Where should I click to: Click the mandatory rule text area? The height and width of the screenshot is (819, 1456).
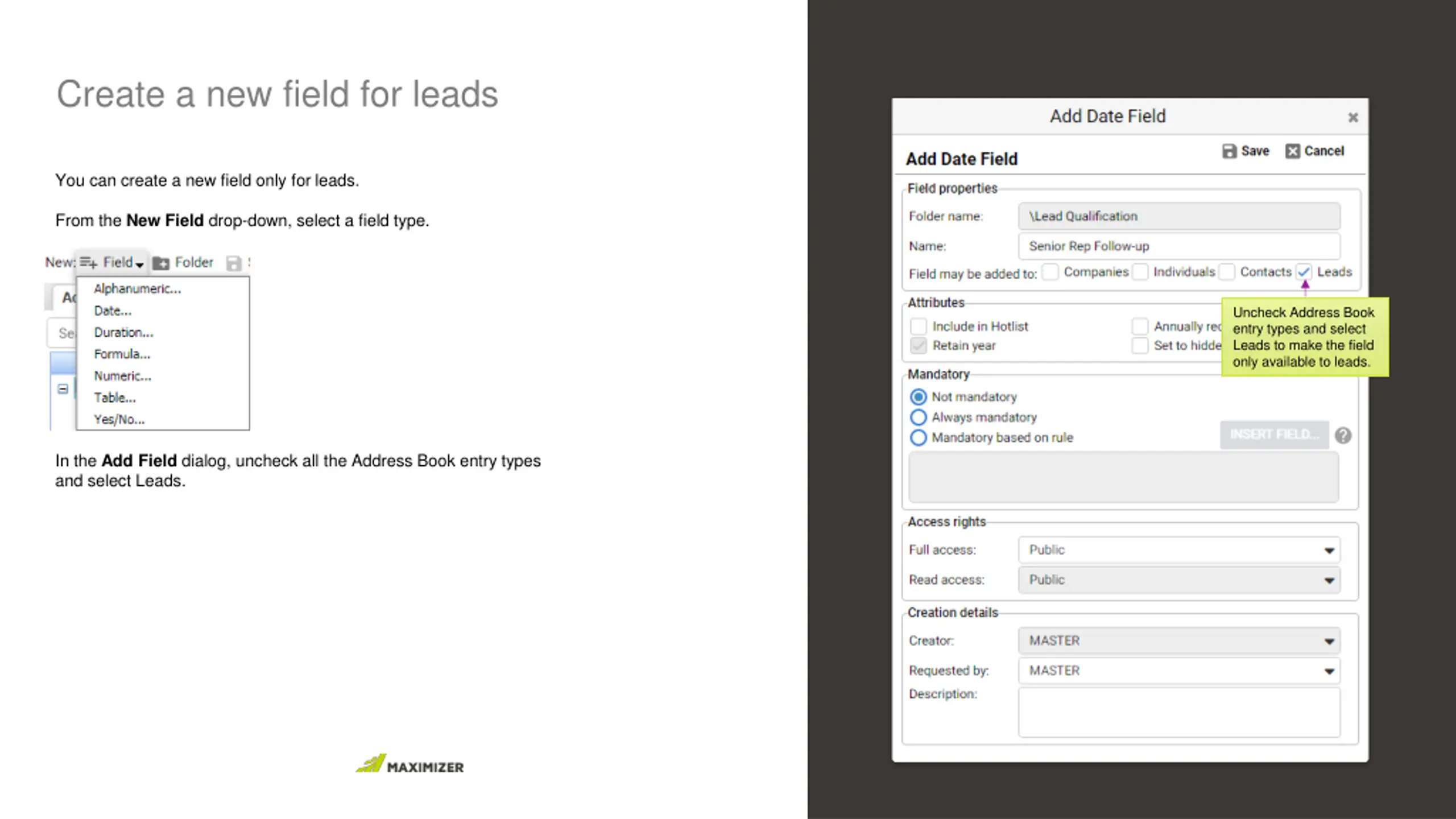(1123, 477)
